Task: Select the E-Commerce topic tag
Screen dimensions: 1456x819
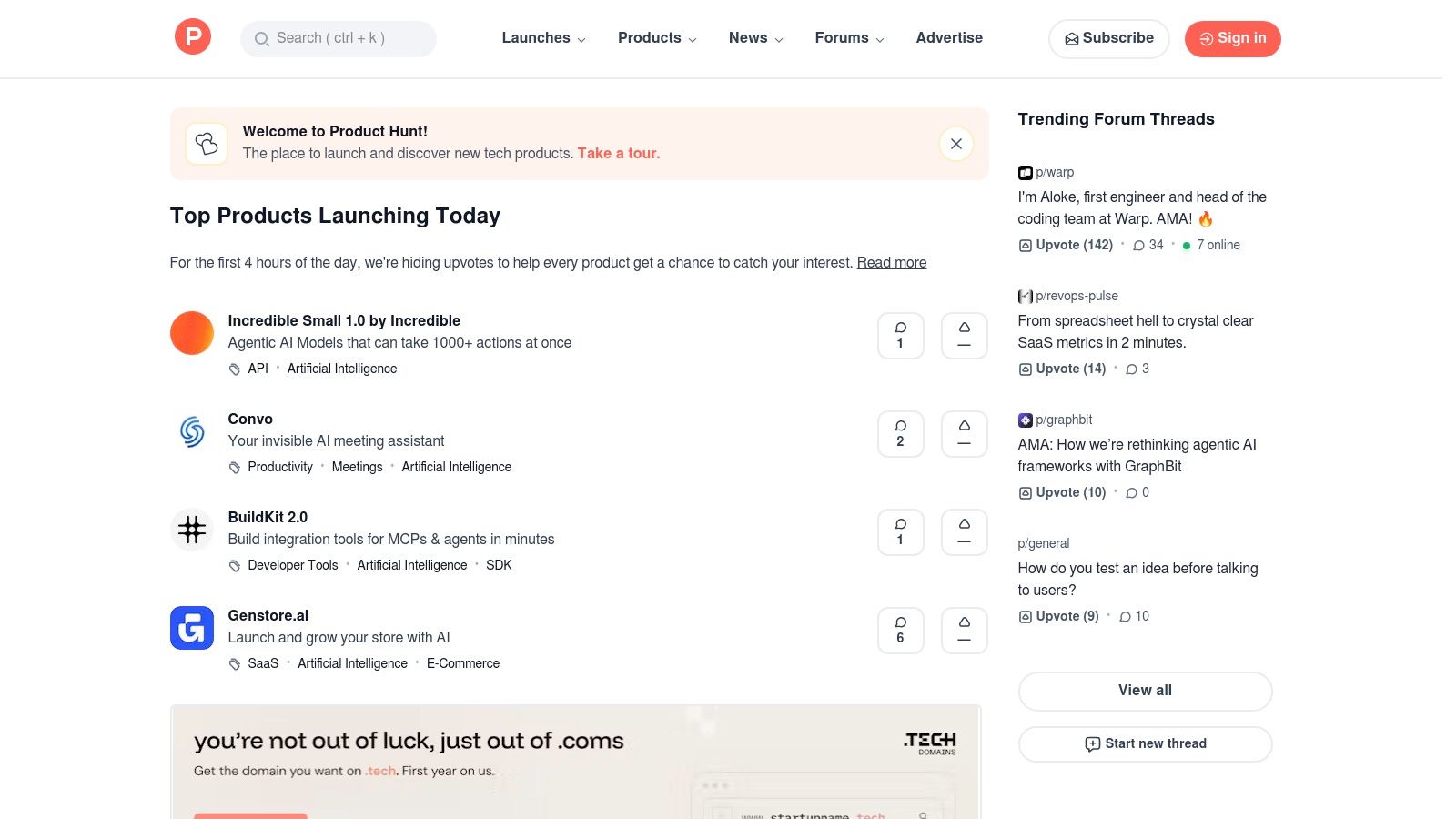Action: [x=463, y=663]
